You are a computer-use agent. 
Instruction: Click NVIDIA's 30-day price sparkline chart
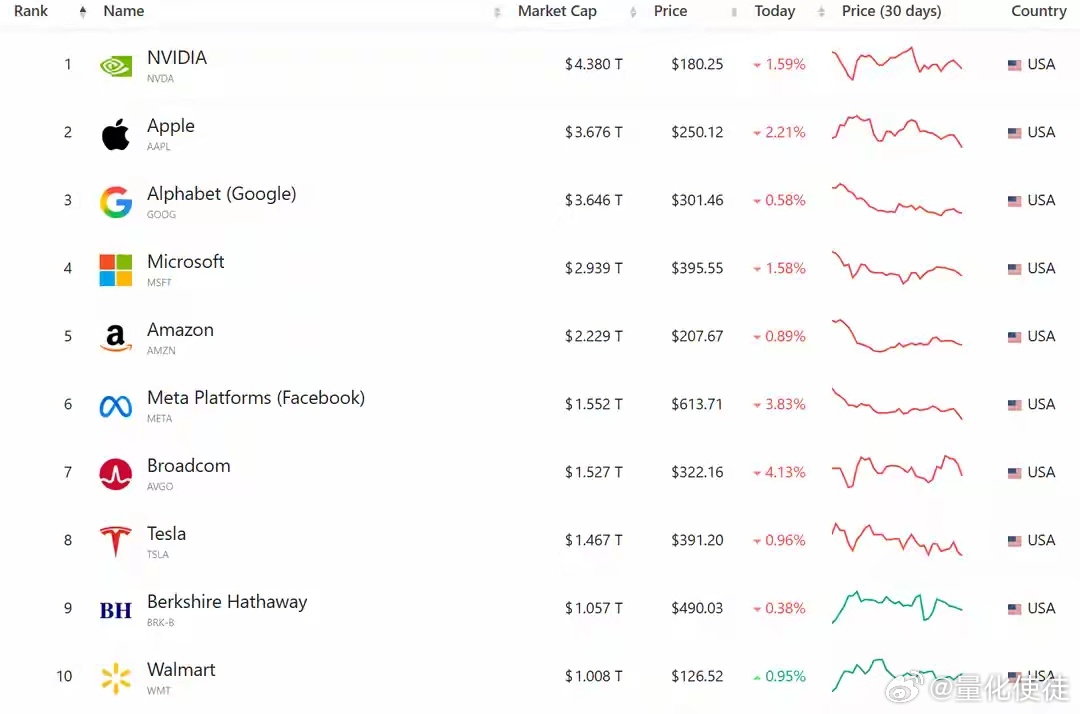click(x=896, y=64)
